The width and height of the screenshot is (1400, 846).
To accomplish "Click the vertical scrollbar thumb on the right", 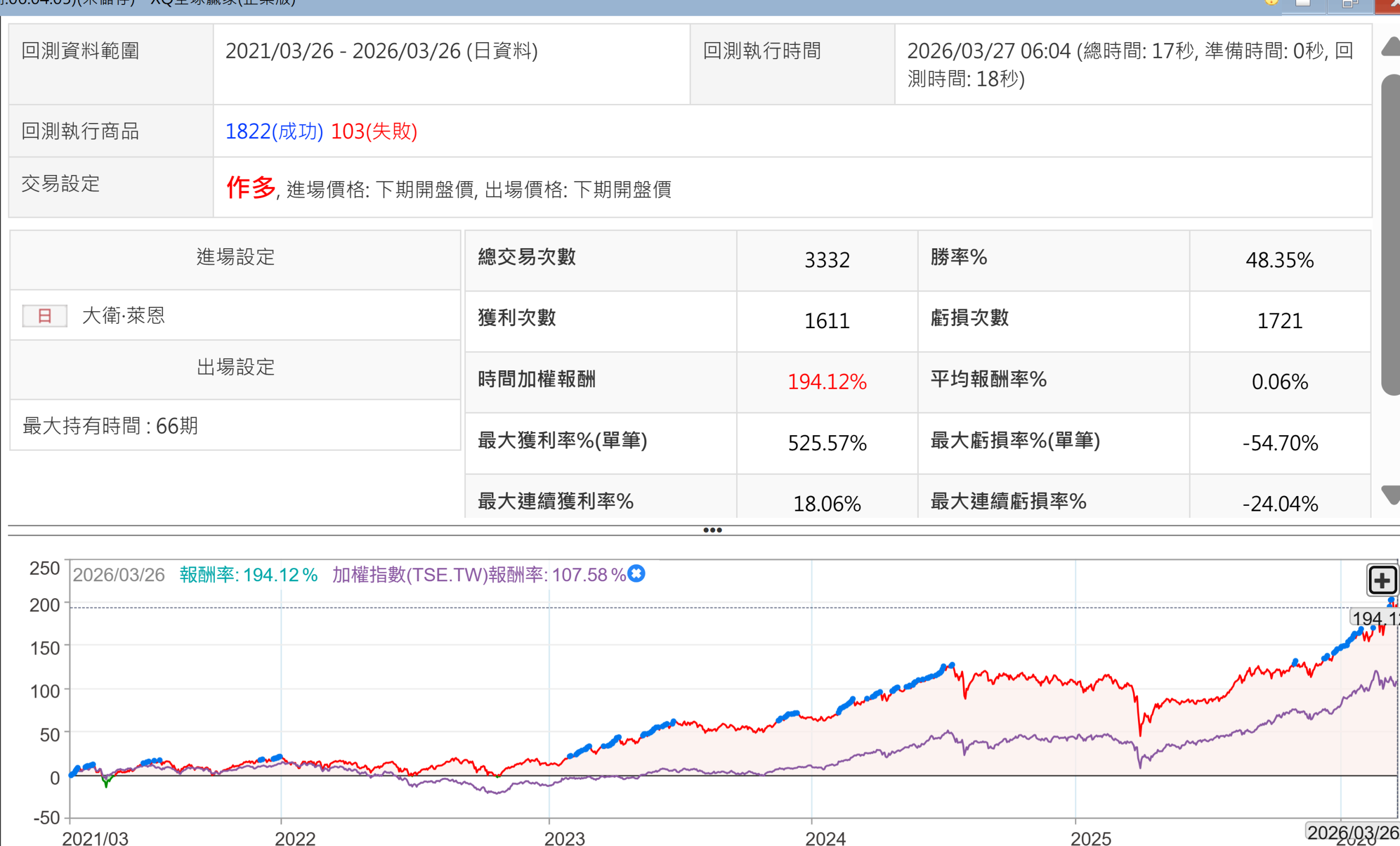I will point(1391,233).
